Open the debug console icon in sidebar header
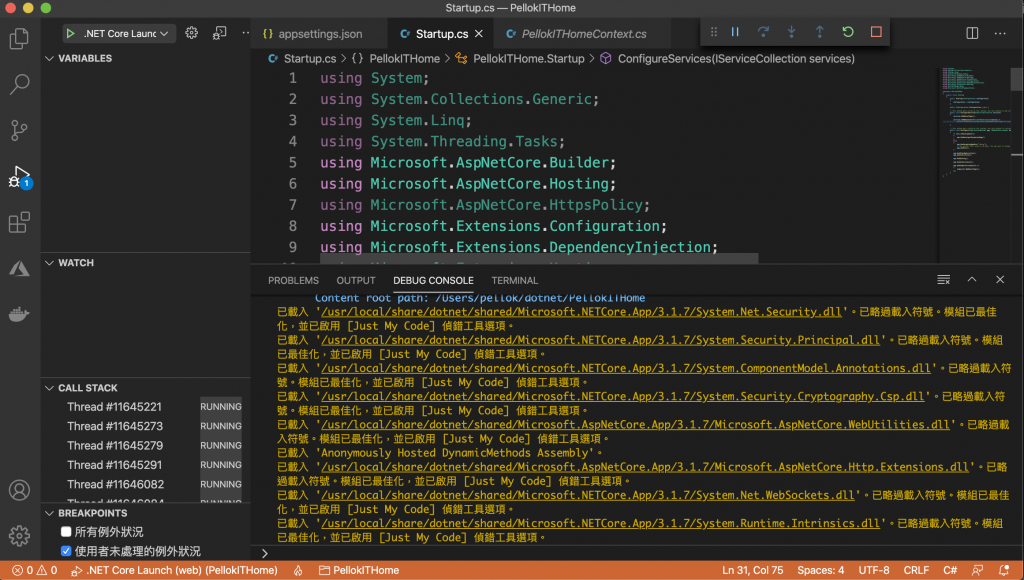The width and height of the screenshot is (1024, 580). coord(219,33)
